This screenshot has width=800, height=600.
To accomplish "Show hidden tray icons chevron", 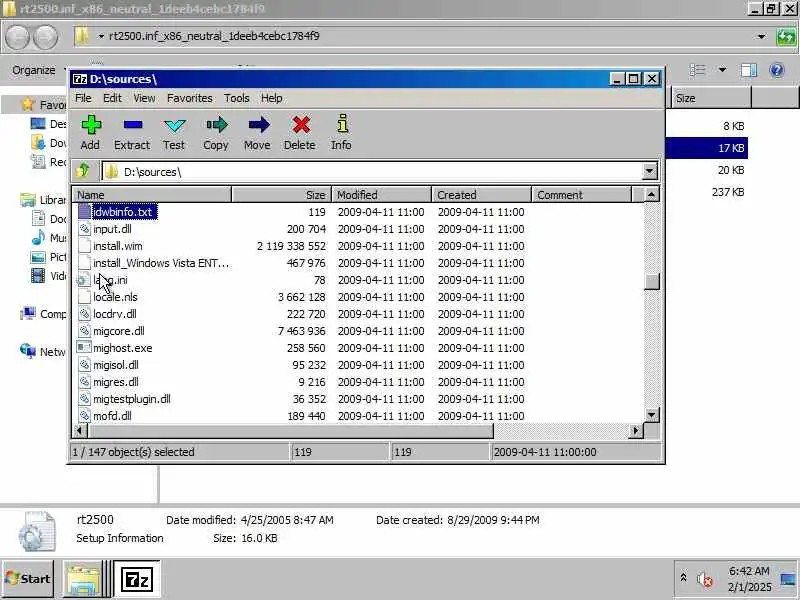I will pos(683,578).
